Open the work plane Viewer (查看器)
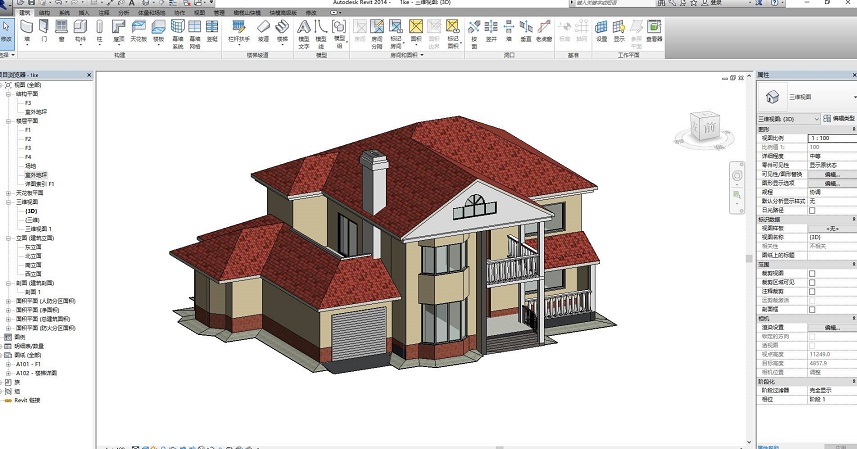 [x=654, y=31]
